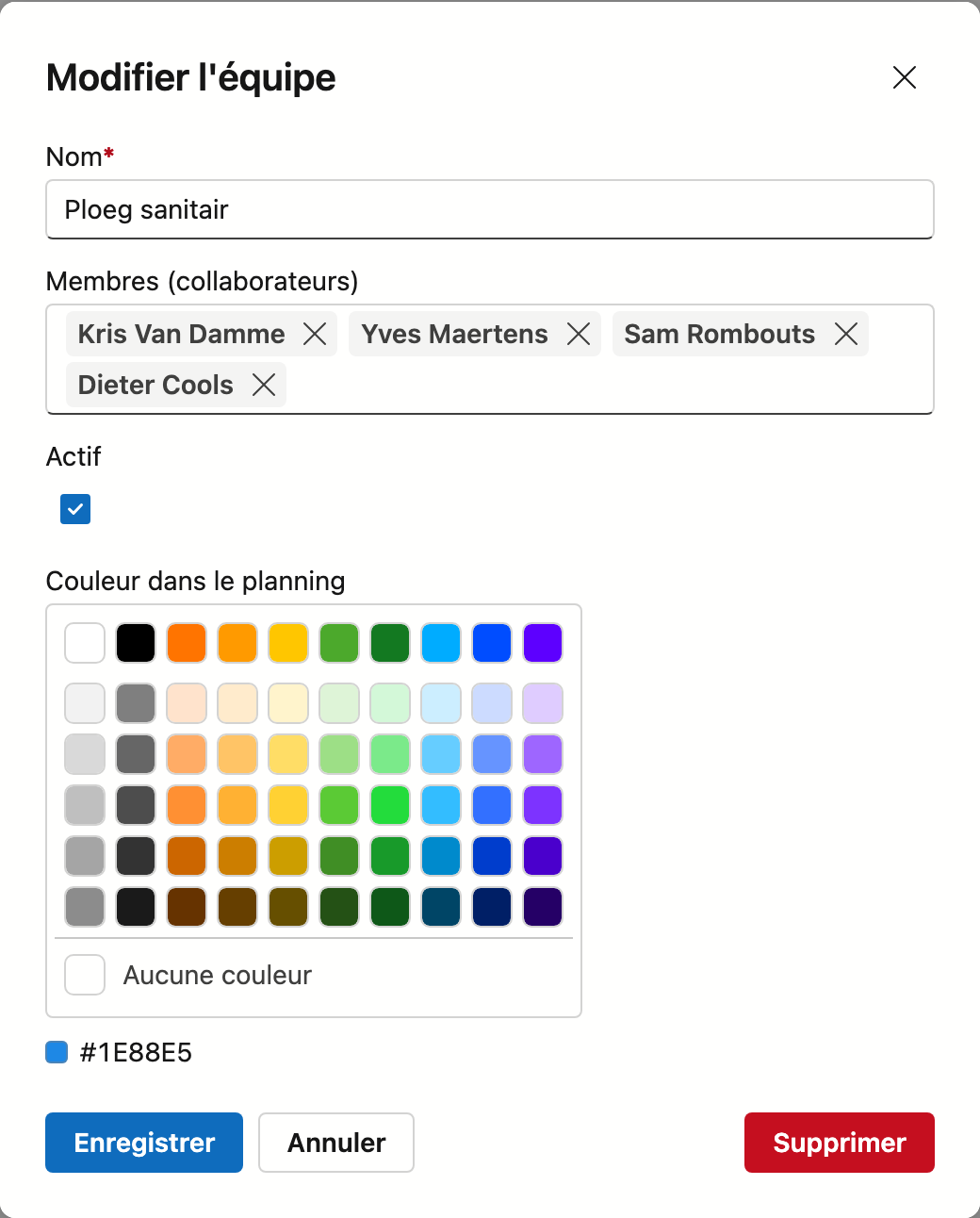Viewport: 980px width, 1218px height.
Task: Choose the darkest purple swatch in bottom row
Action: (543, 907)
